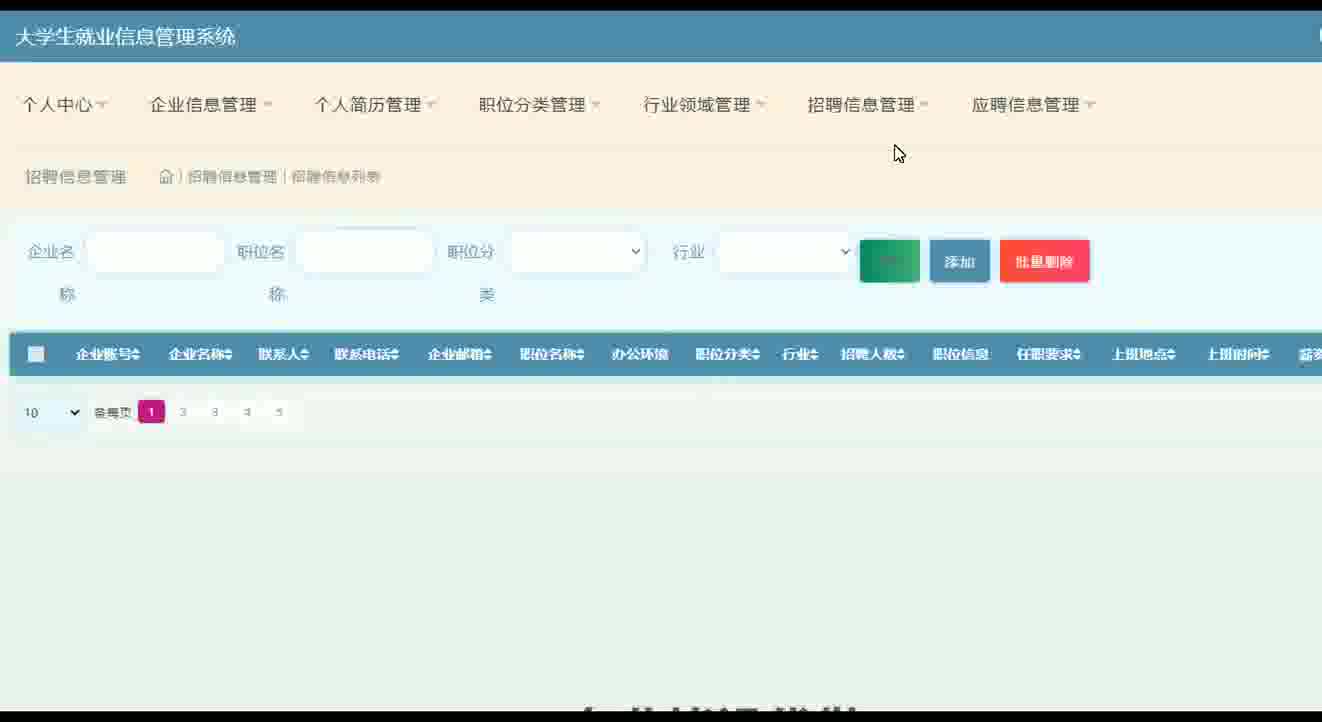Sort table by 企业名称 column arrows
Image resolution: width=1322 pixels, height=722 pixels.
pyautogui.click(x=229, y=354)
